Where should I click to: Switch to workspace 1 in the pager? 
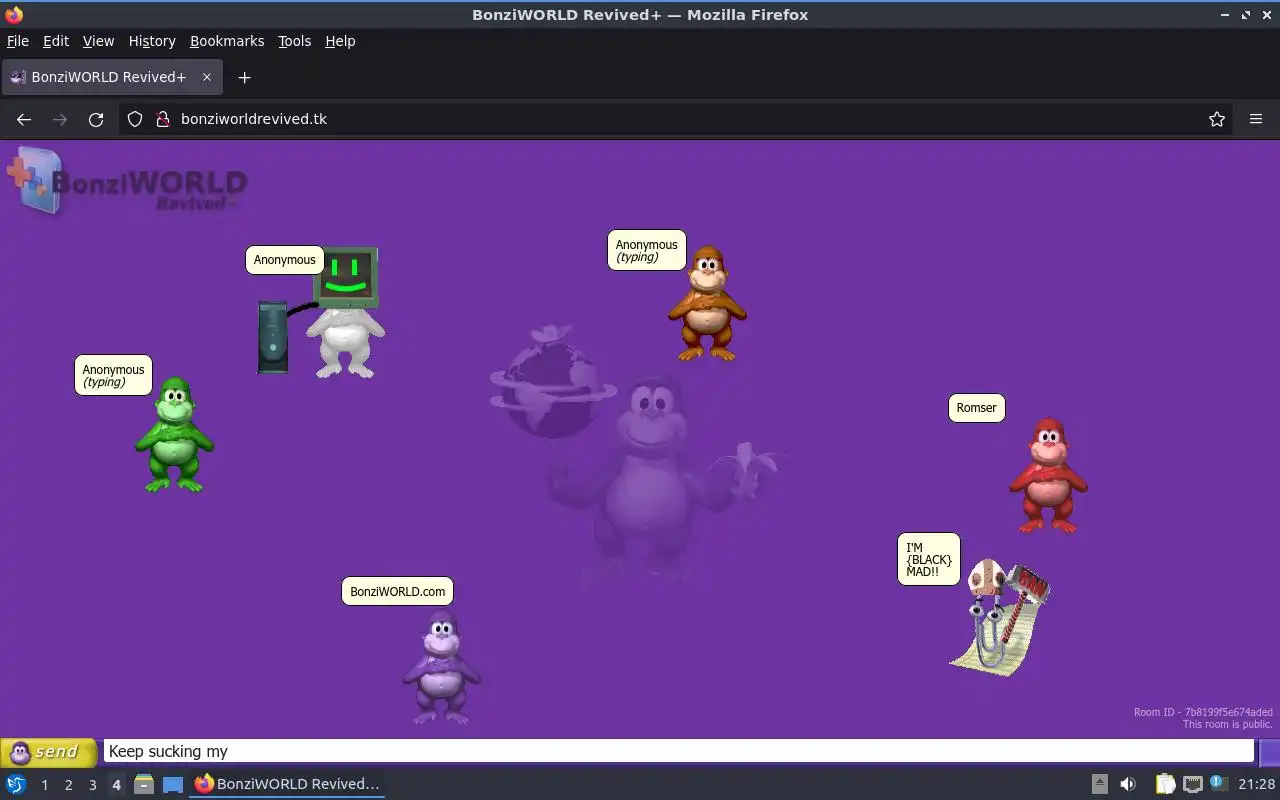(44, 785)
